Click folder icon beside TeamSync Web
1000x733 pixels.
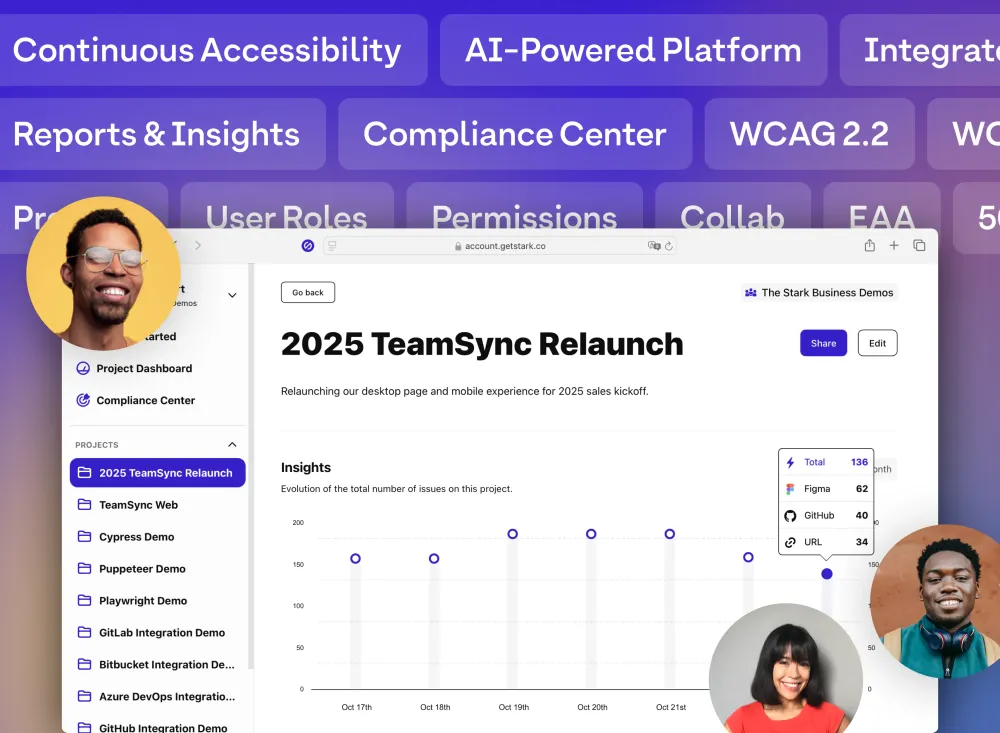pos(84,505)
